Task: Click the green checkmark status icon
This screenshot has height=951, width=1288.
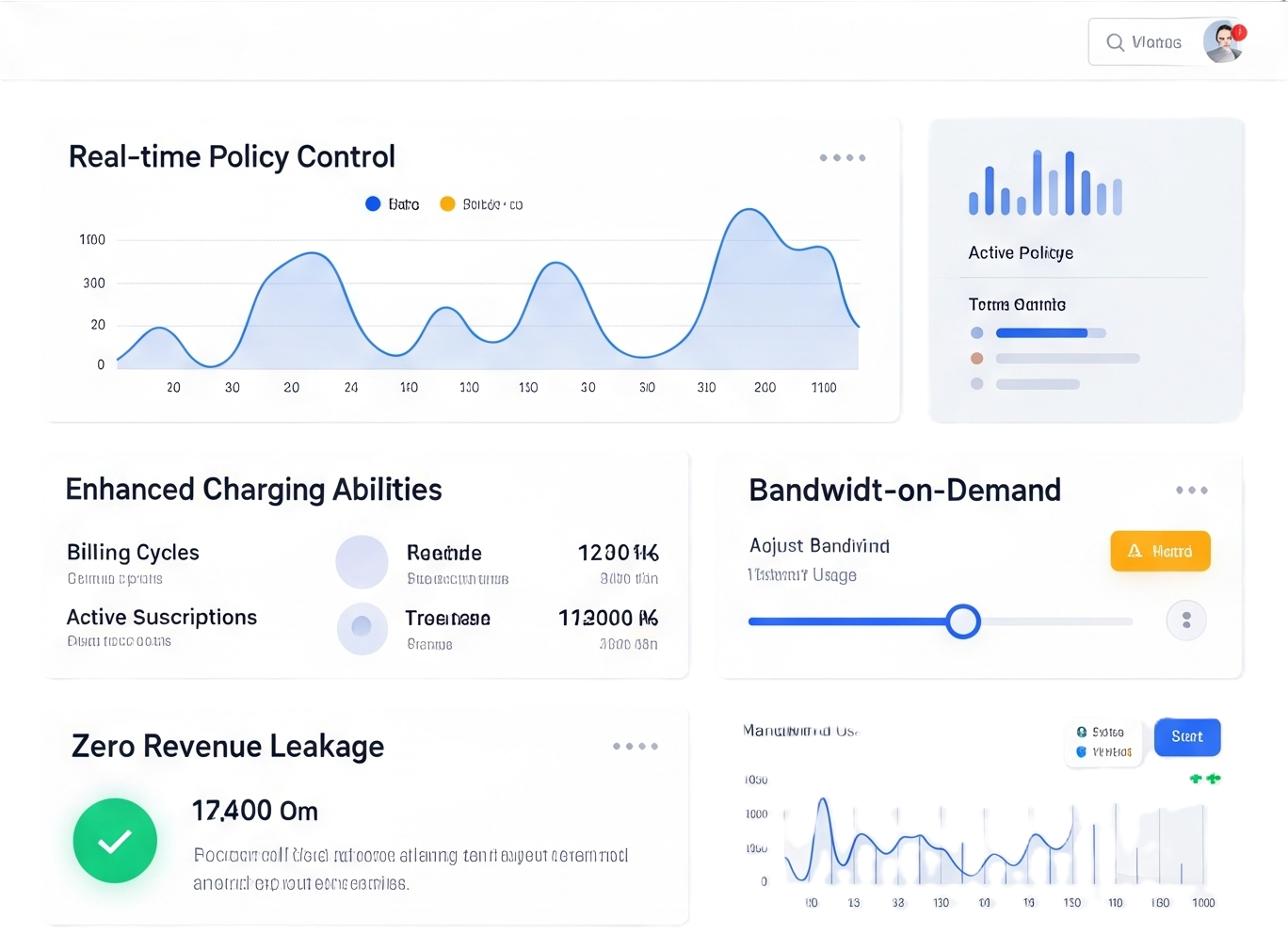Action: 115,841
